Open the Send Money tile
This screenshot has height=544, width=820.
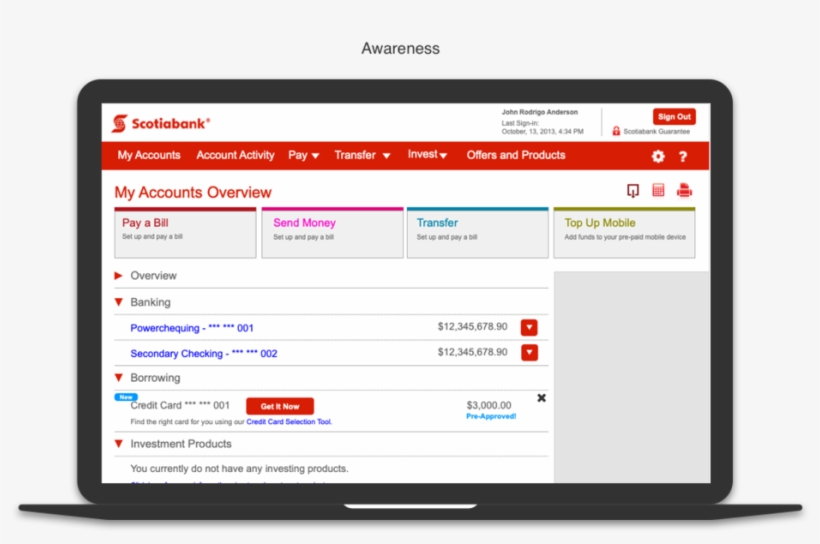[333, 233]
